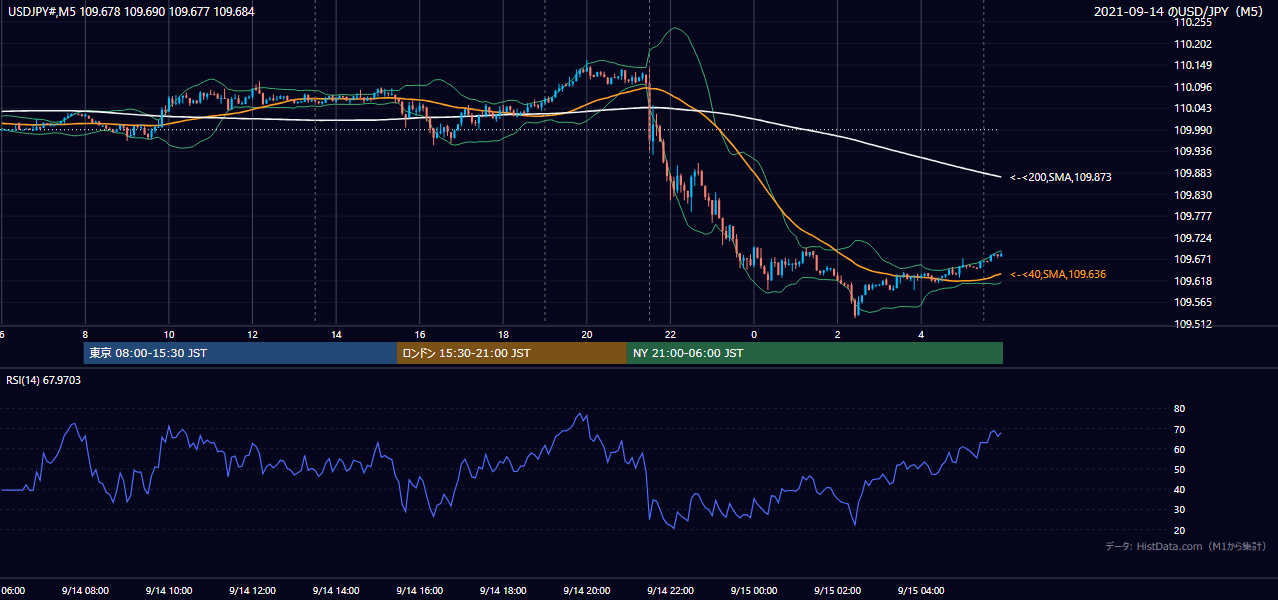1278x600 pixels.
Task: Click RSI scale value 40
Action: pyautogui.click(x=1179, y=489)
